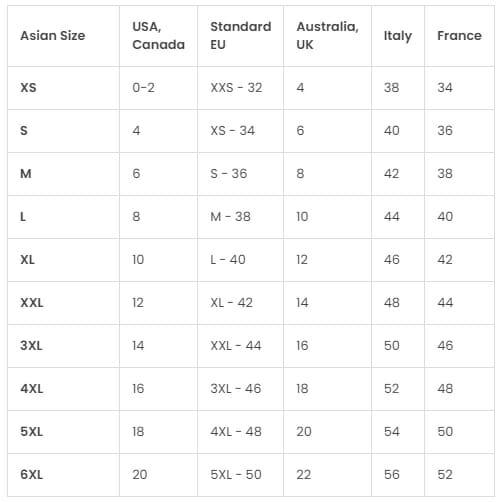Select the S - 36 EU cell
The image size is (501, 502).
click(x=229, y=174)
